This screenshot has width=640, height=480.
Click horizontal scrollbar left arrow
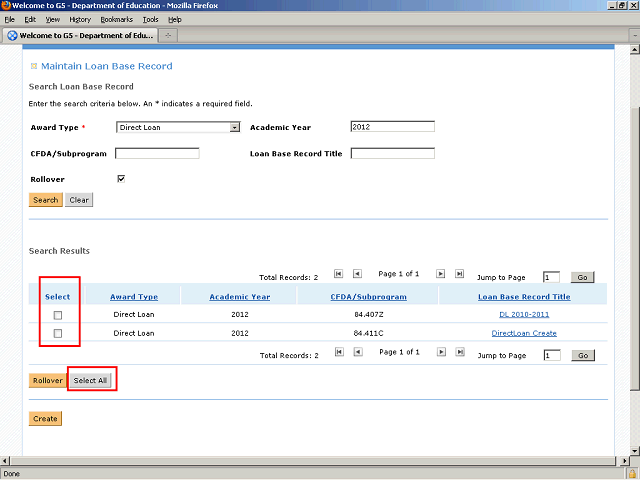[4, 461]
